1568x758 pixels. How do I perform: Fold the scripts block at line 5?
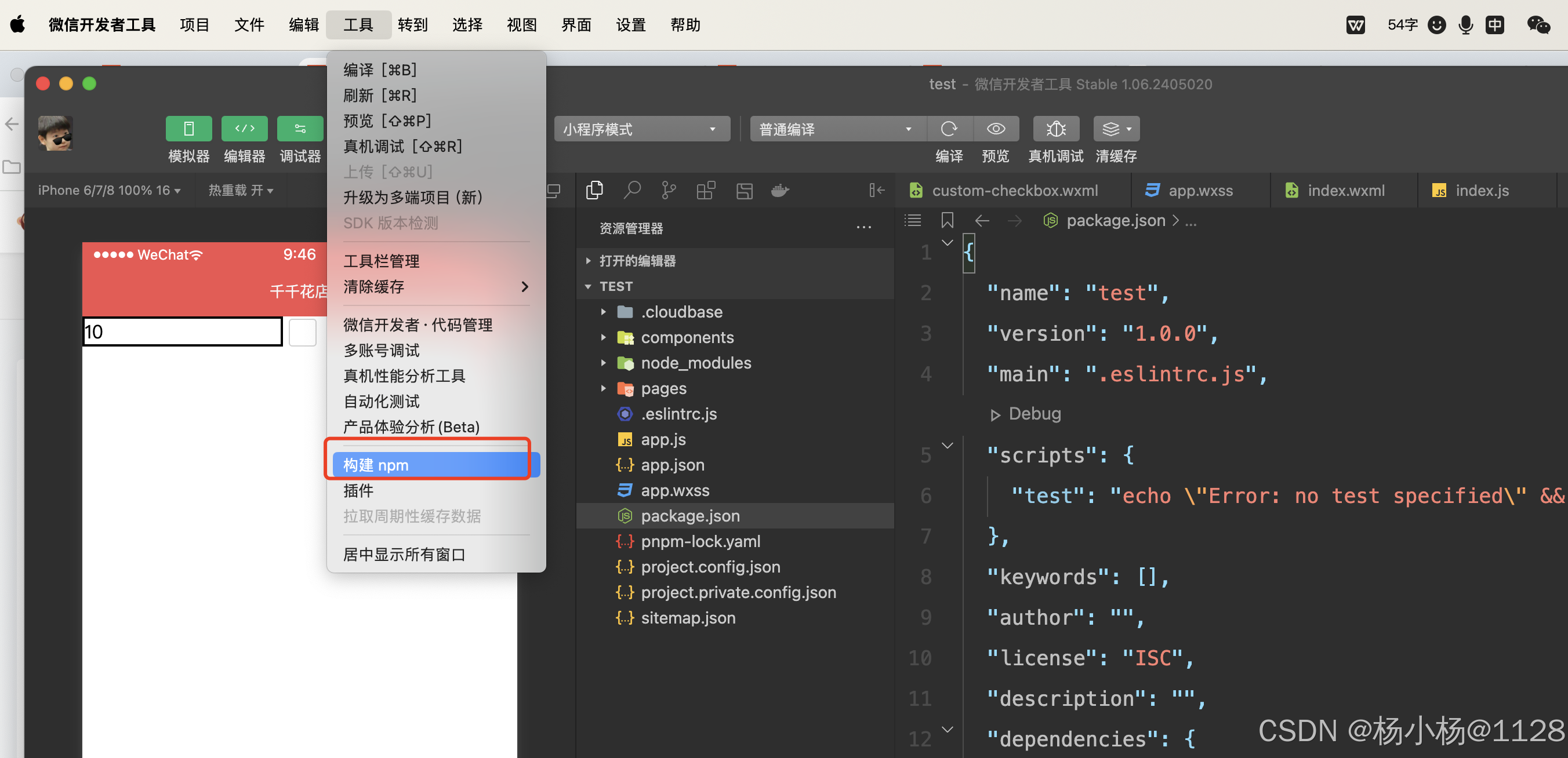(947, 445)
